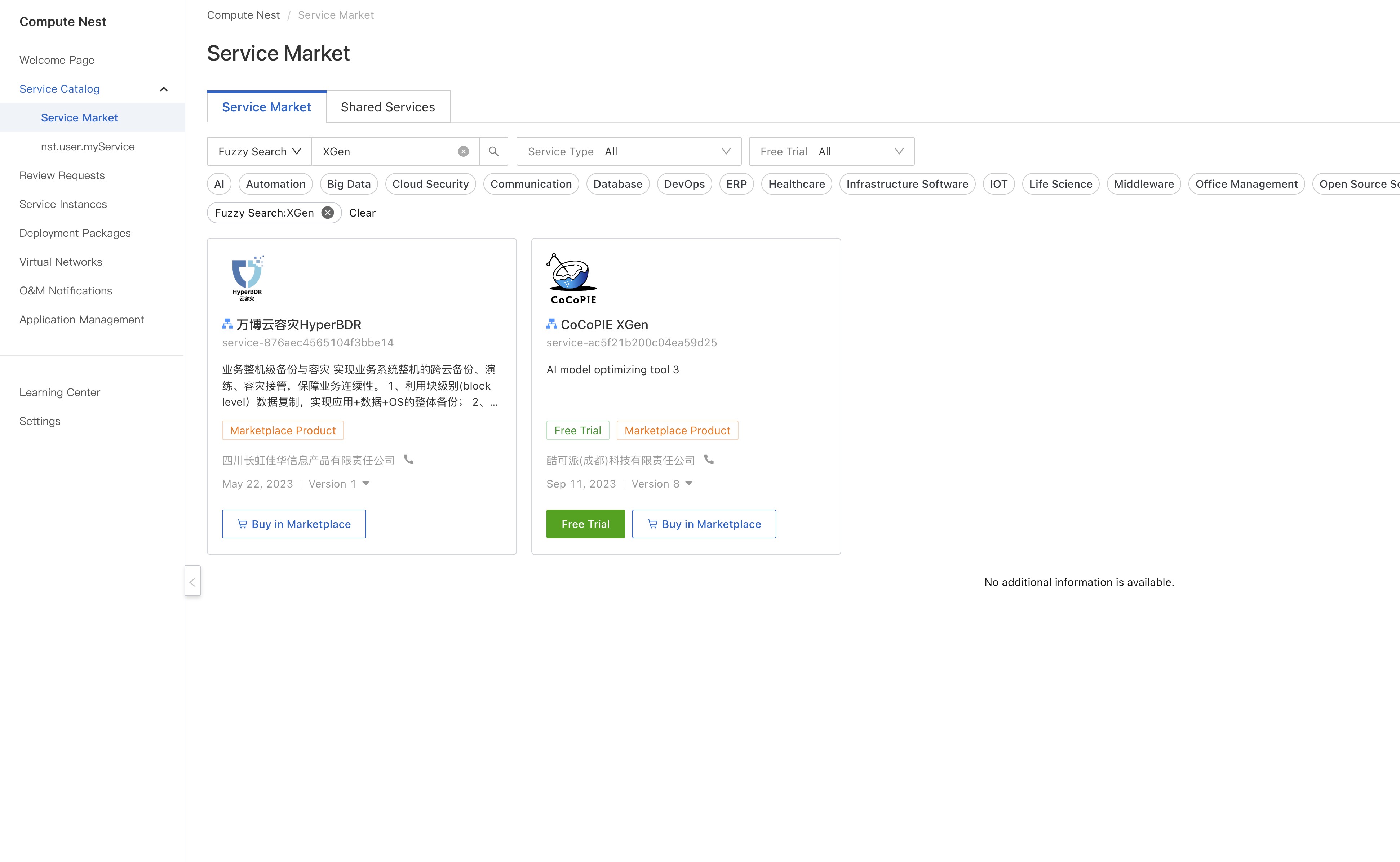Open nst.user.myService sidebar item
The width and height of the screenshot is (1400, 862).
point(88,147)
